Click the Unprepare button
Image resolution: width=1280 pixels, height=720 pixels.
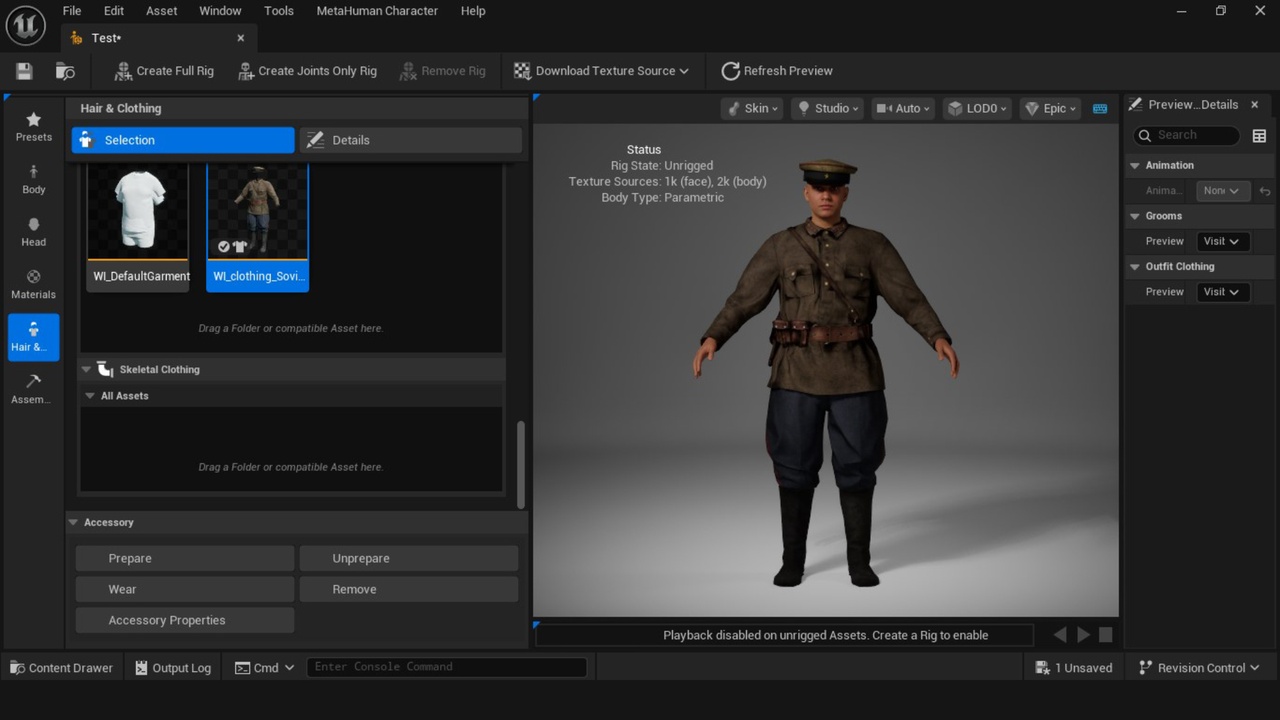pos(409,558)
